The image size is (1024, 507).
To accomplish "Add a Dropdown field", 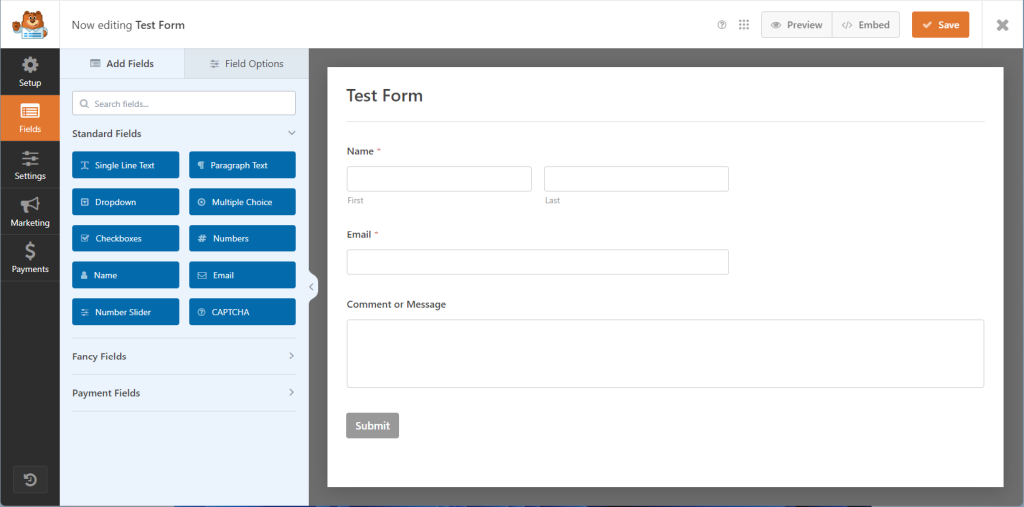I will tap(125, 202).
